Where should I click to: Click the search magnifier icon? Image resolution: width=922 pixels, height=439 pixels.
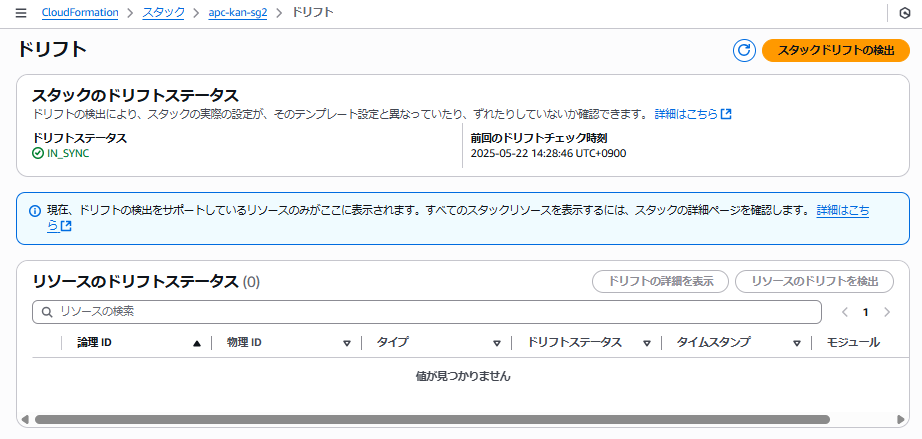(x=47, y=312)
